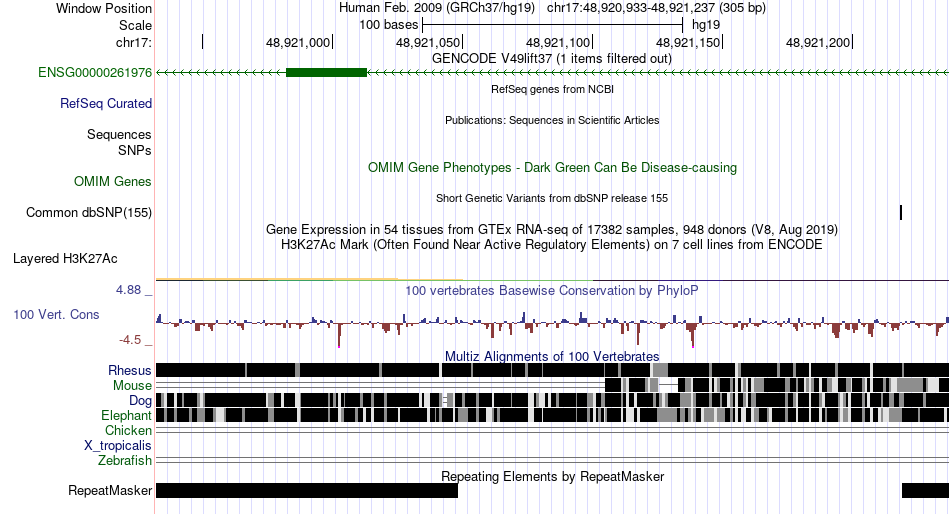The image size is (950, 514).
Task: Click the 100 vertebrates Basewise Conservation title
Action: (x=552, y=290)
